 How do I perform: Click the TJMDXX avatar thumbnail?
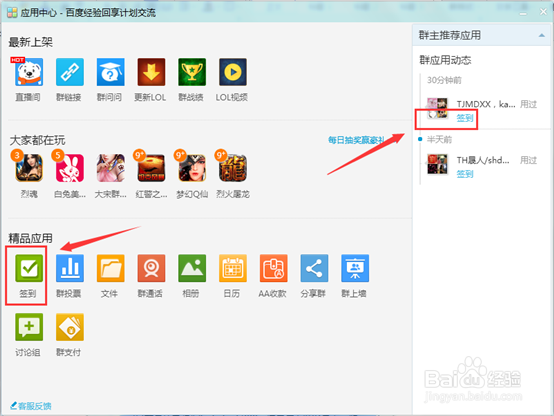[437, 109]
